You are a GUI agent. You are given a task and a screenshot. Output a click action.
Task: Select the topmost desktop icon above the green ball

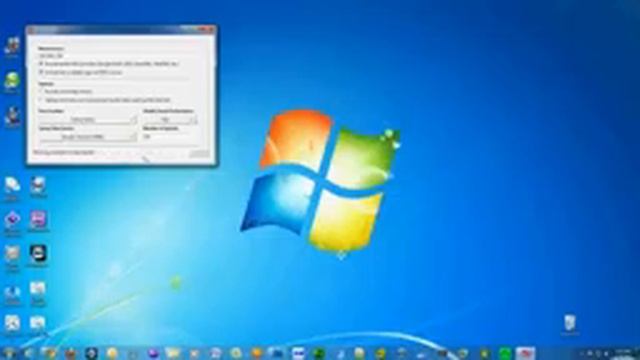coord(12,46)
